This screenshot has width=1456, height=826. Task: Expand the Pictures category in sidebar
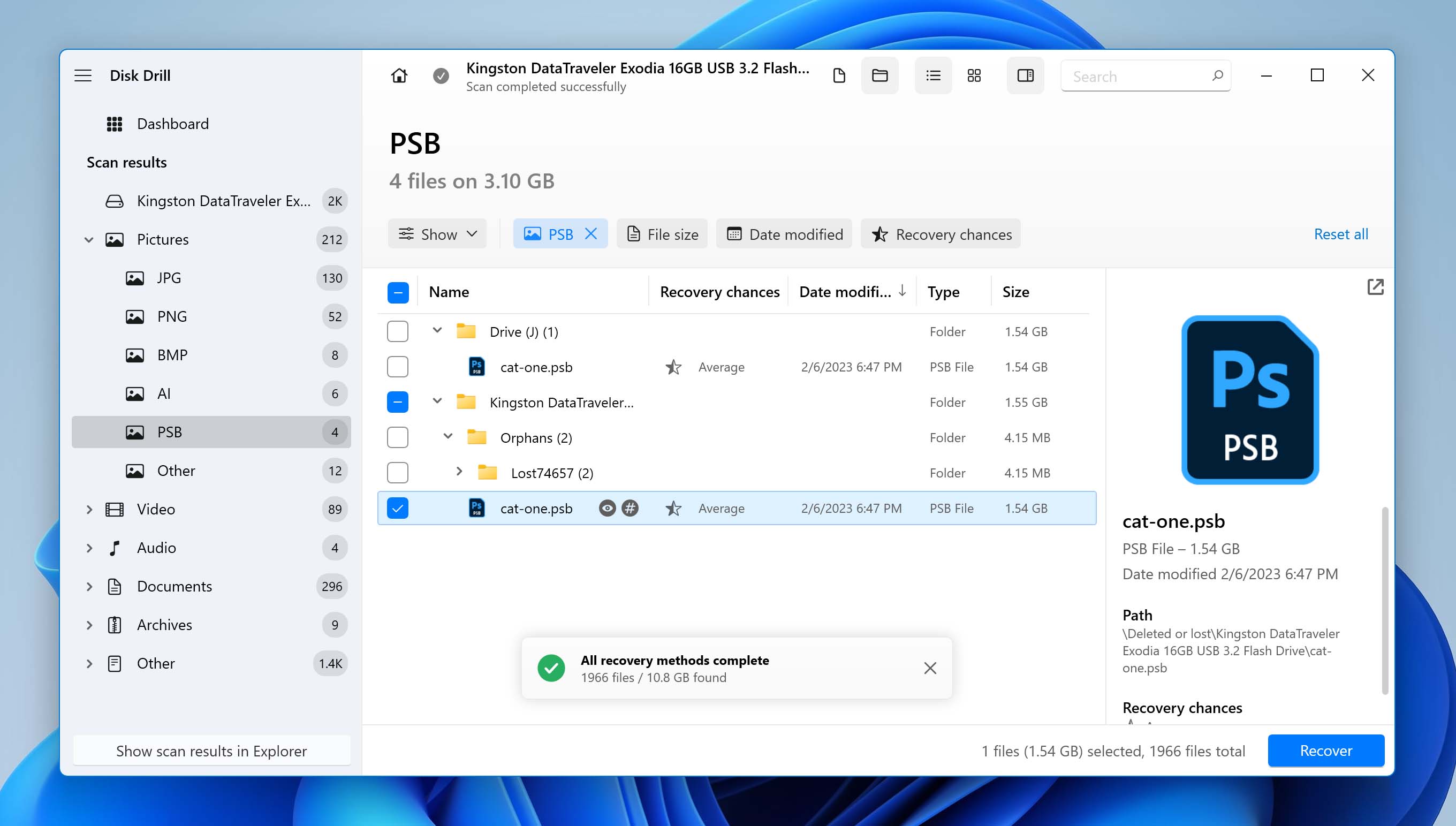[x=88, y=239]
